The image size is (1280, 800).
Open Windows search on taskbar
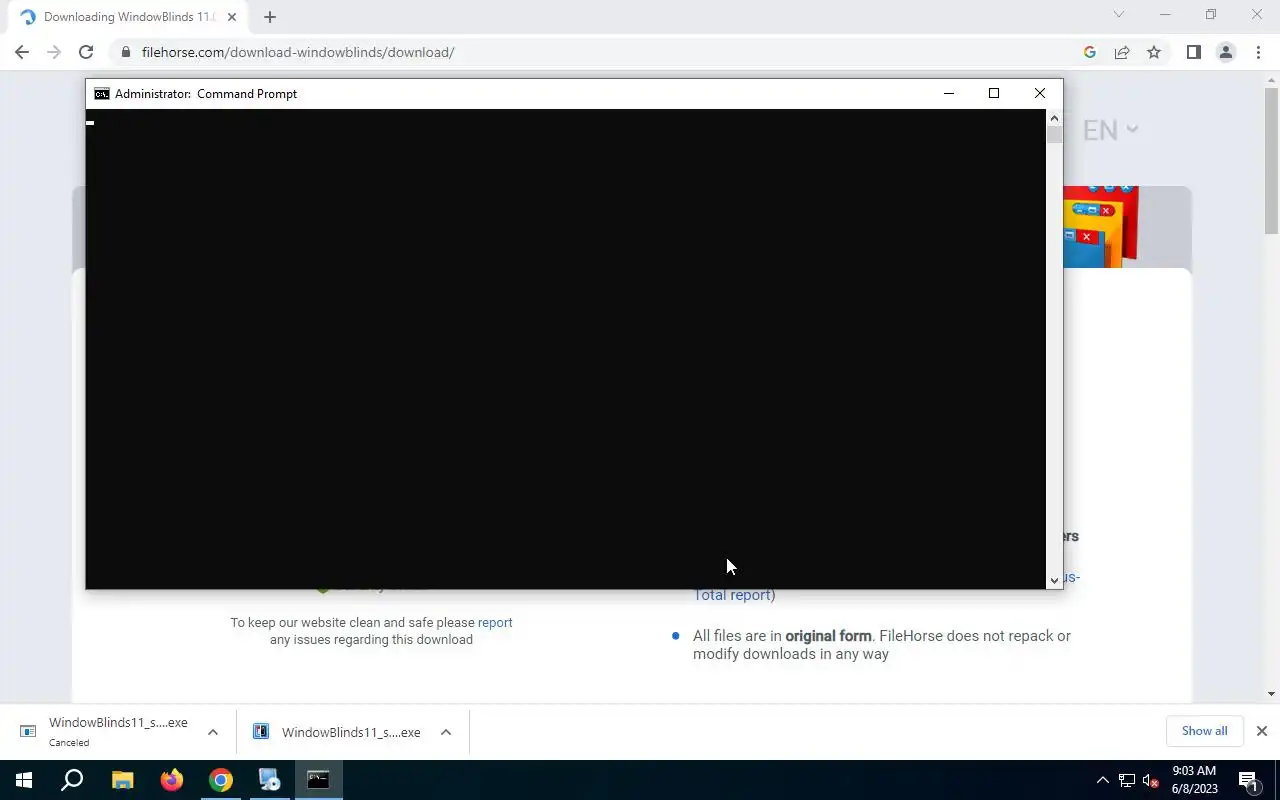(x=72, y=780)
